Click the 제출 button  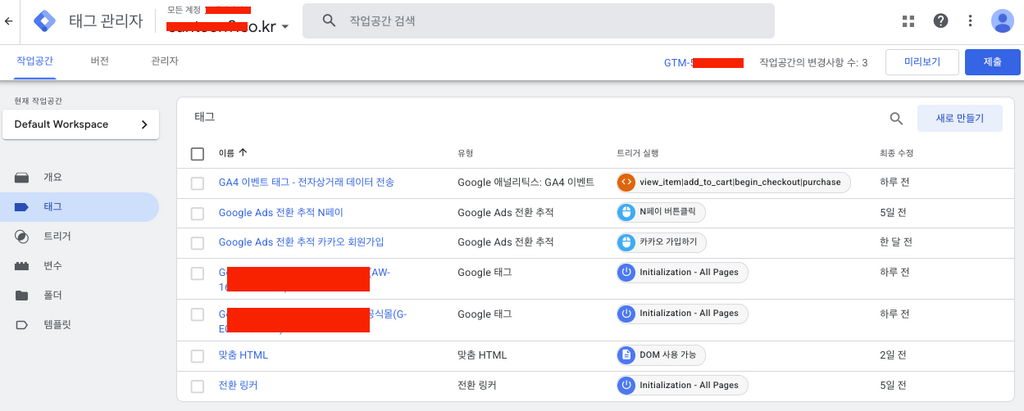[993, 62]
